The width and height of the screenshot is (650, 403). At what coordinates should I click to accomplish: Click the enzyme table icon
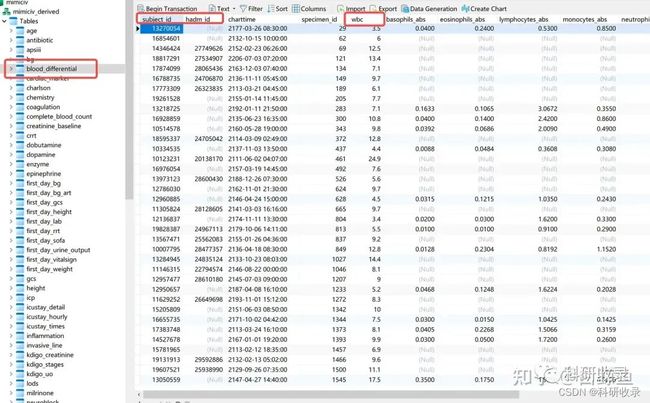click(x=20, y=164)
